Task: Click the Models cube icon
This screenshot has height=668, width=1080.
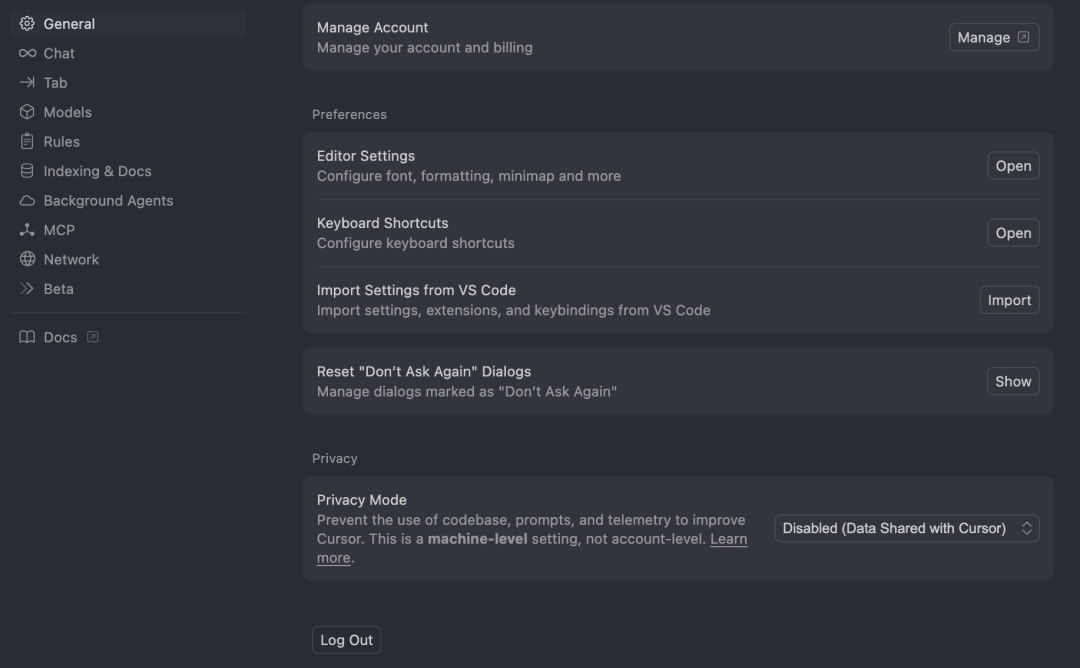Action: (x=27, y=112)
